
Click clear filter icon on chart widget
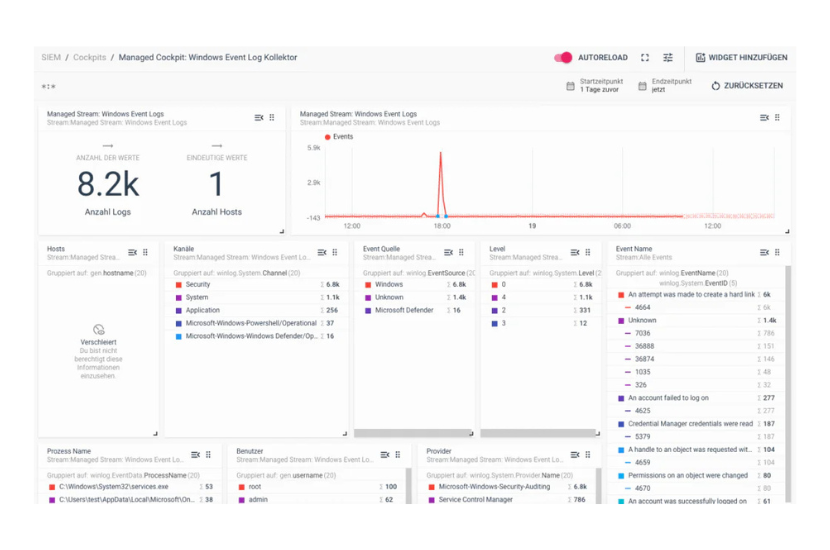[764, 118]
